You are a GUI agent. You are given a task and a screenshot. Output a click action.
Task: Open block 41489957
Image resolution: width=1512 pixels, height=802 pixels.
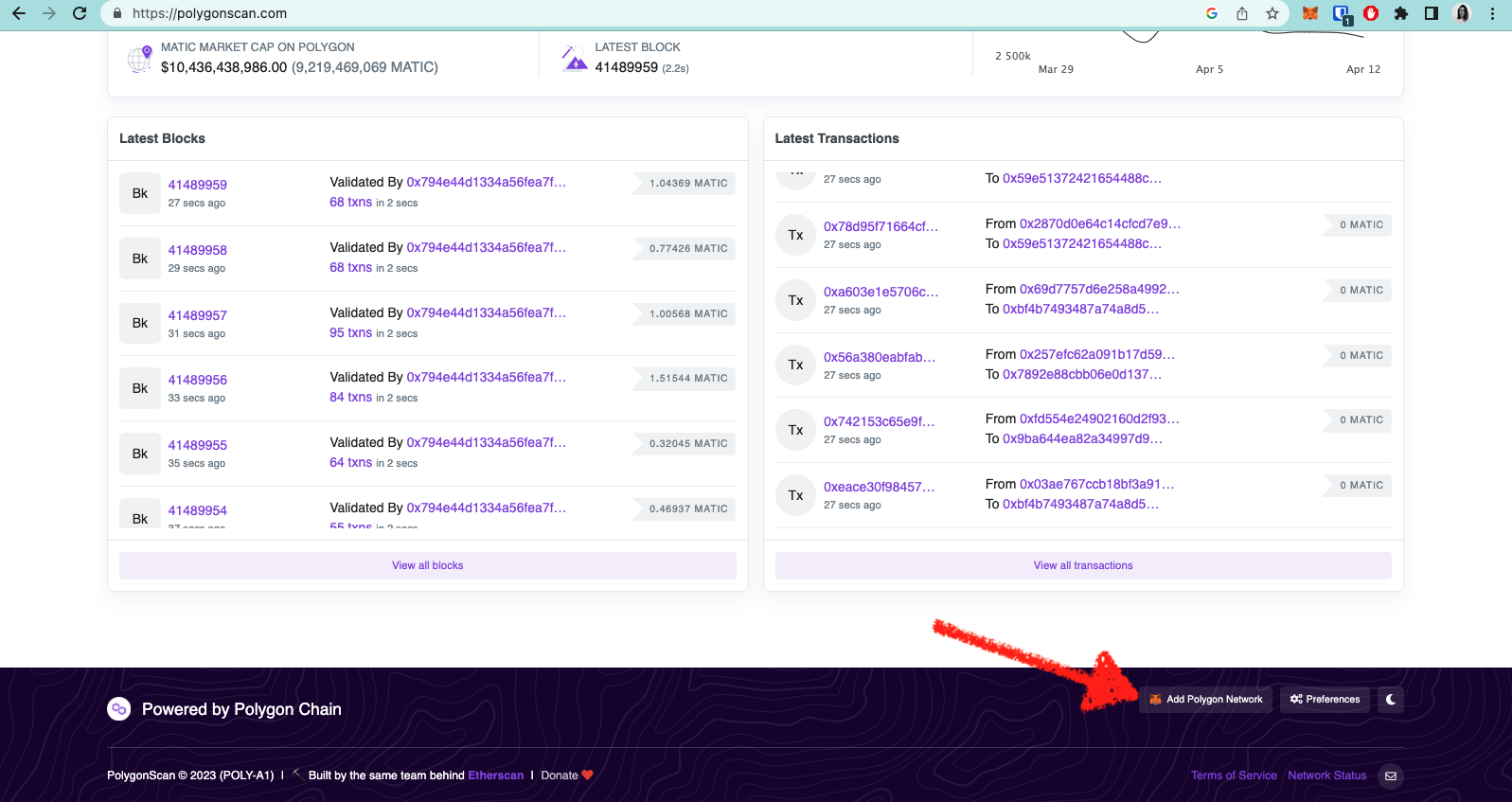click(198, 315)
